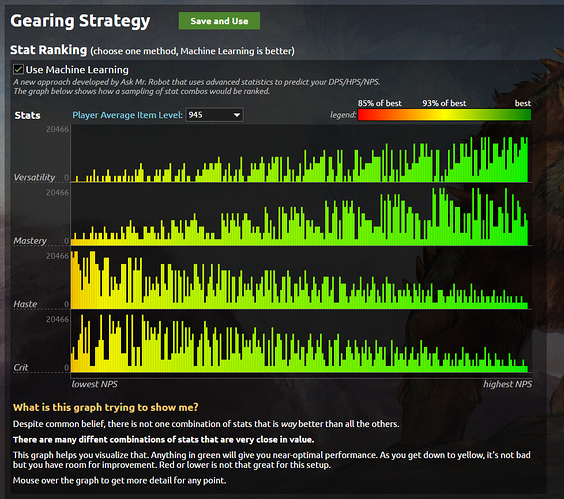Image resolution: width=564 pixels, height=499 pixels.
Task: Click inside the Mastery bar chart
Action: (x=301, y=217)
